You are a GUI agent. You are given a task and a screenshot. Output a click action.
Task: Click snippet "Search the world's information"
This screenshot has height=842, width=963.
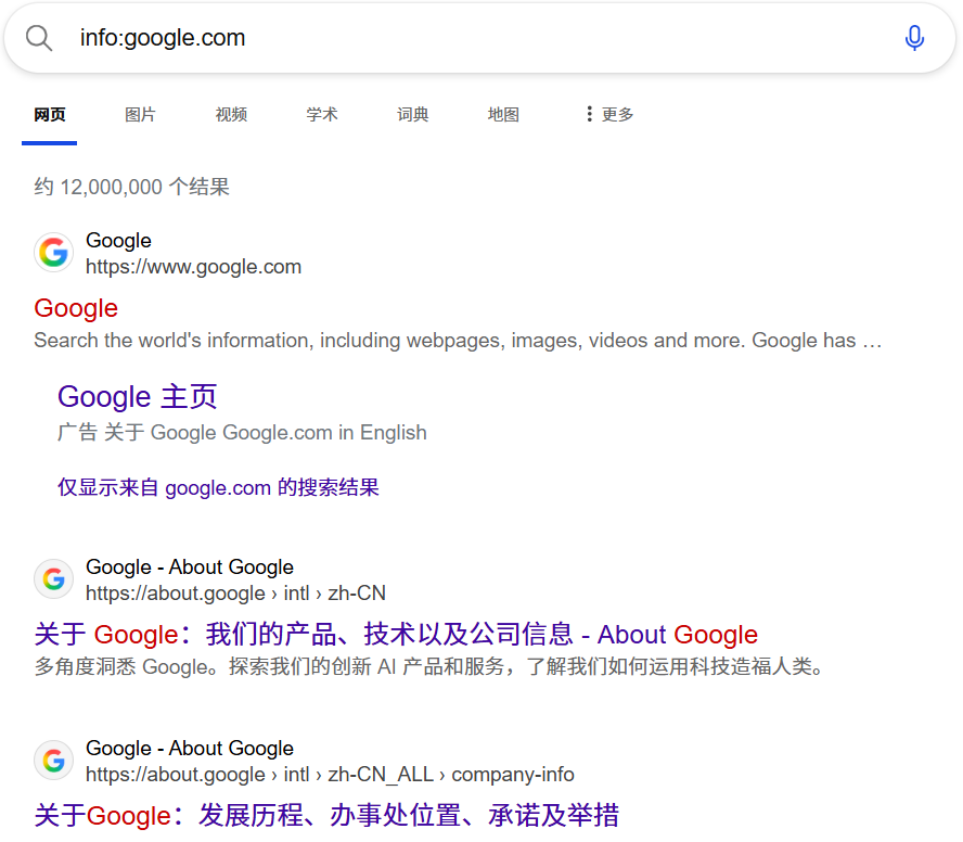(x=458, y=340)
